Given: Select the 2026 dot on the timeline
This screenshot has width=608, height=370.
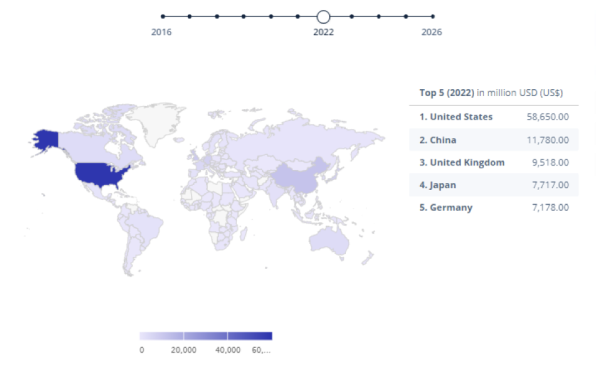Looking at the screenshot, I should coord(433,16).
